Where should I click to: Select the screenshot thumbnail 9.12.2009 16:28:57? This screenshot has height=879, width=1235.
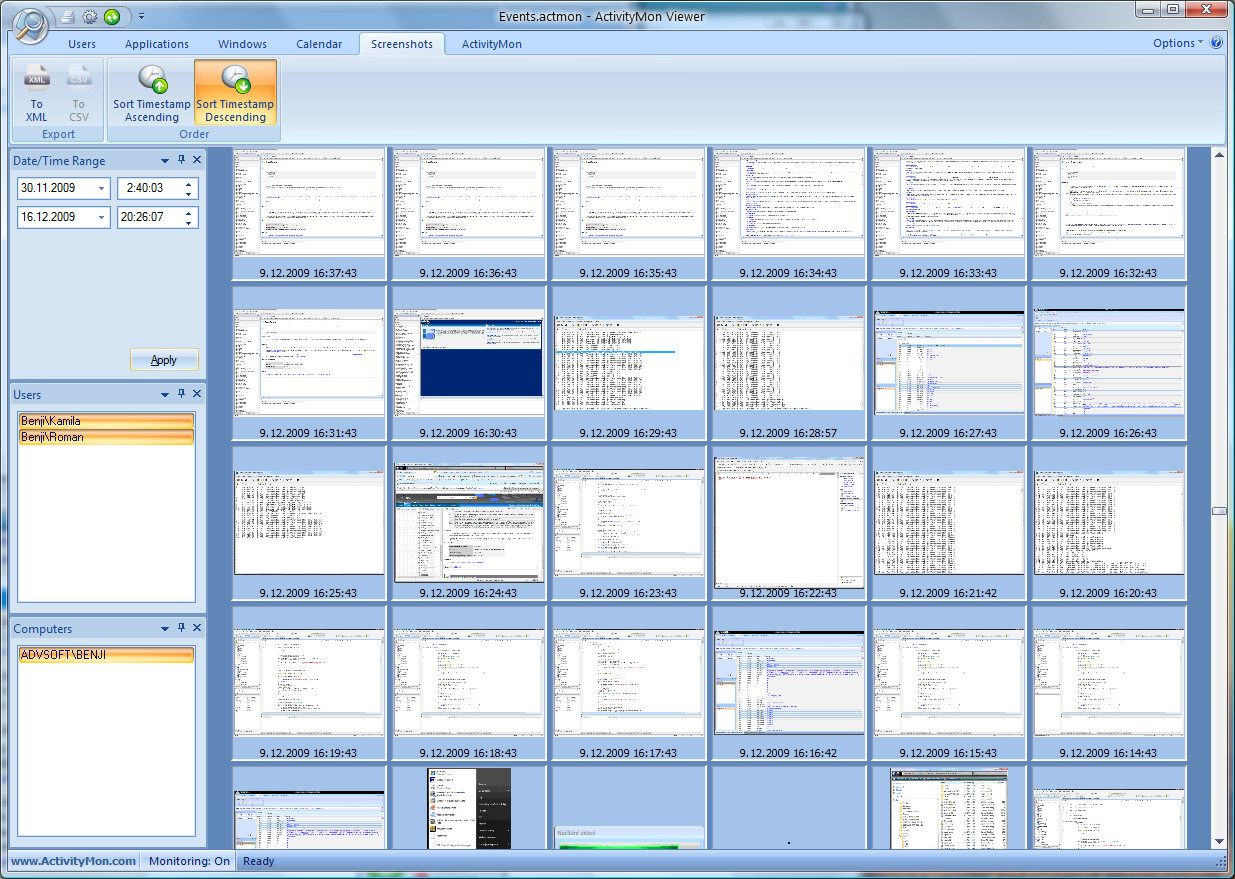pos(788,363)
